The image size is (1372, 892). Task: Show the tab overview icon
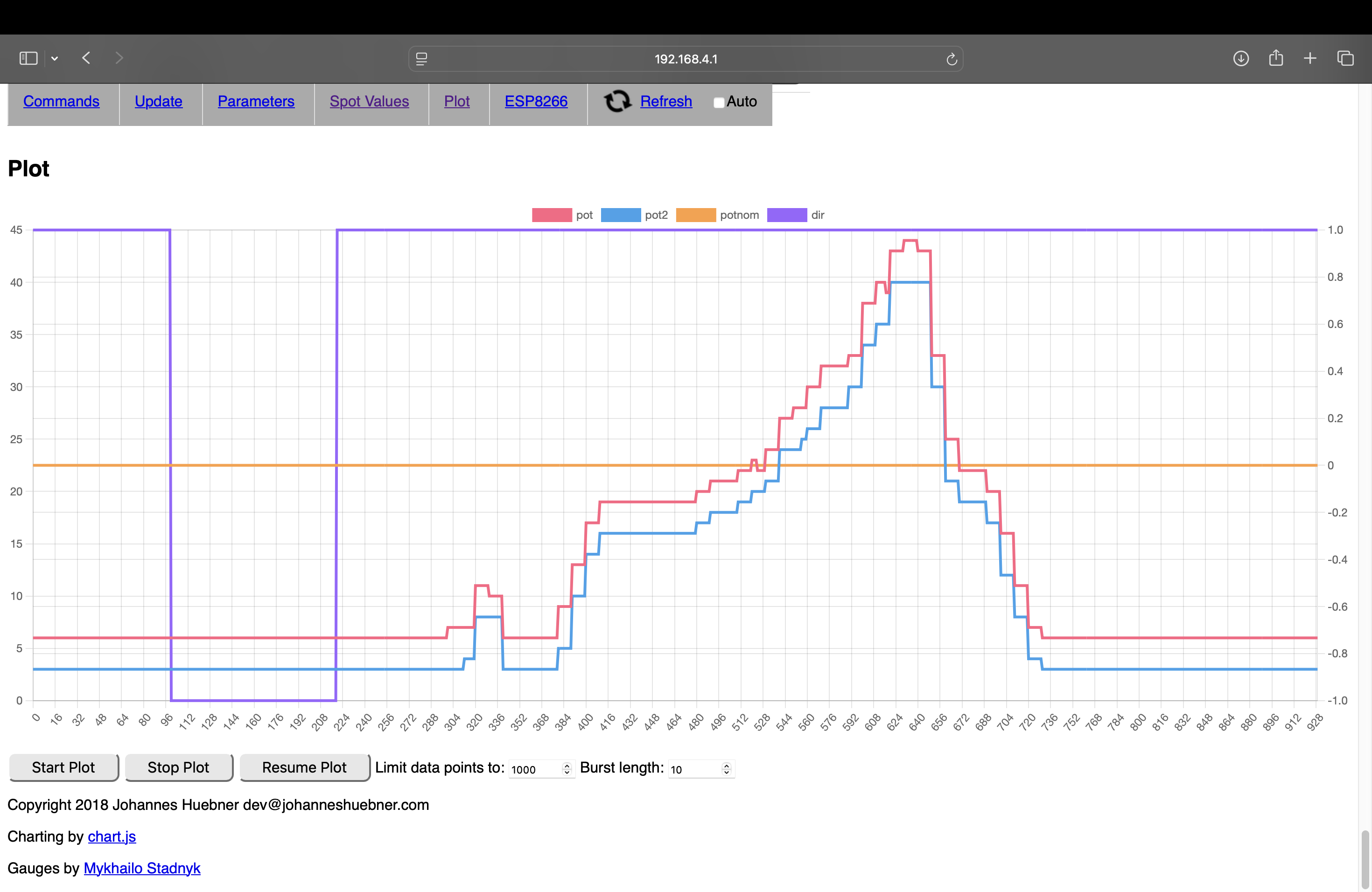(1345, 58)
